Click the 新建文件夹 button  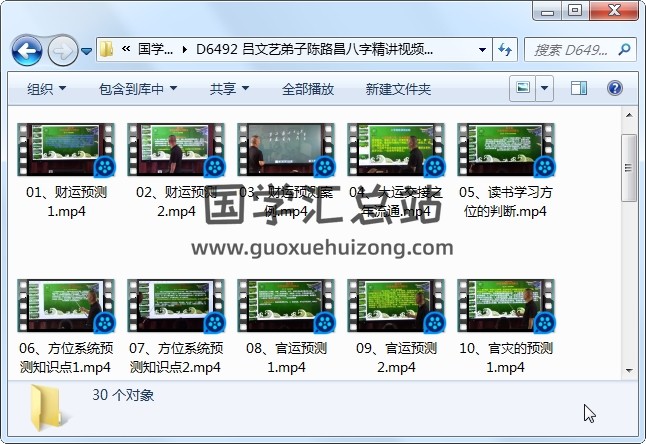point(398,89)
